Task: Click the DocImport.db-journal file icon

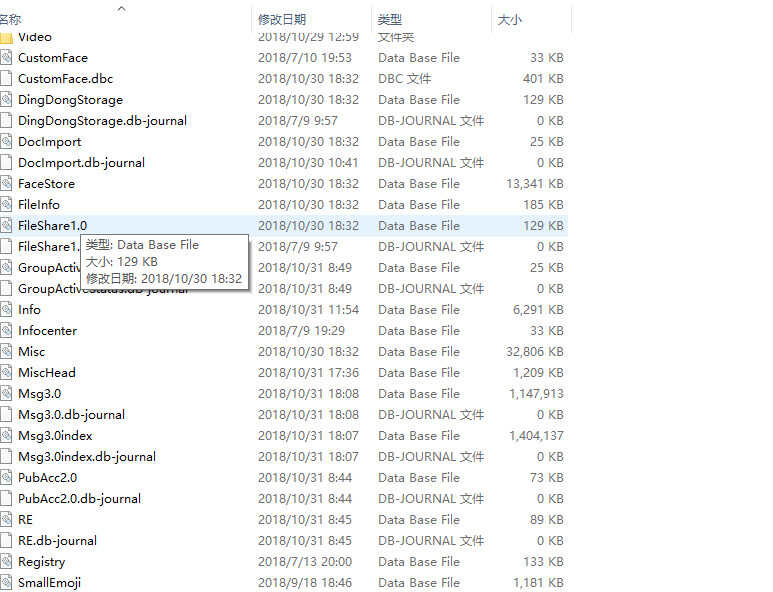Action: 6,163
